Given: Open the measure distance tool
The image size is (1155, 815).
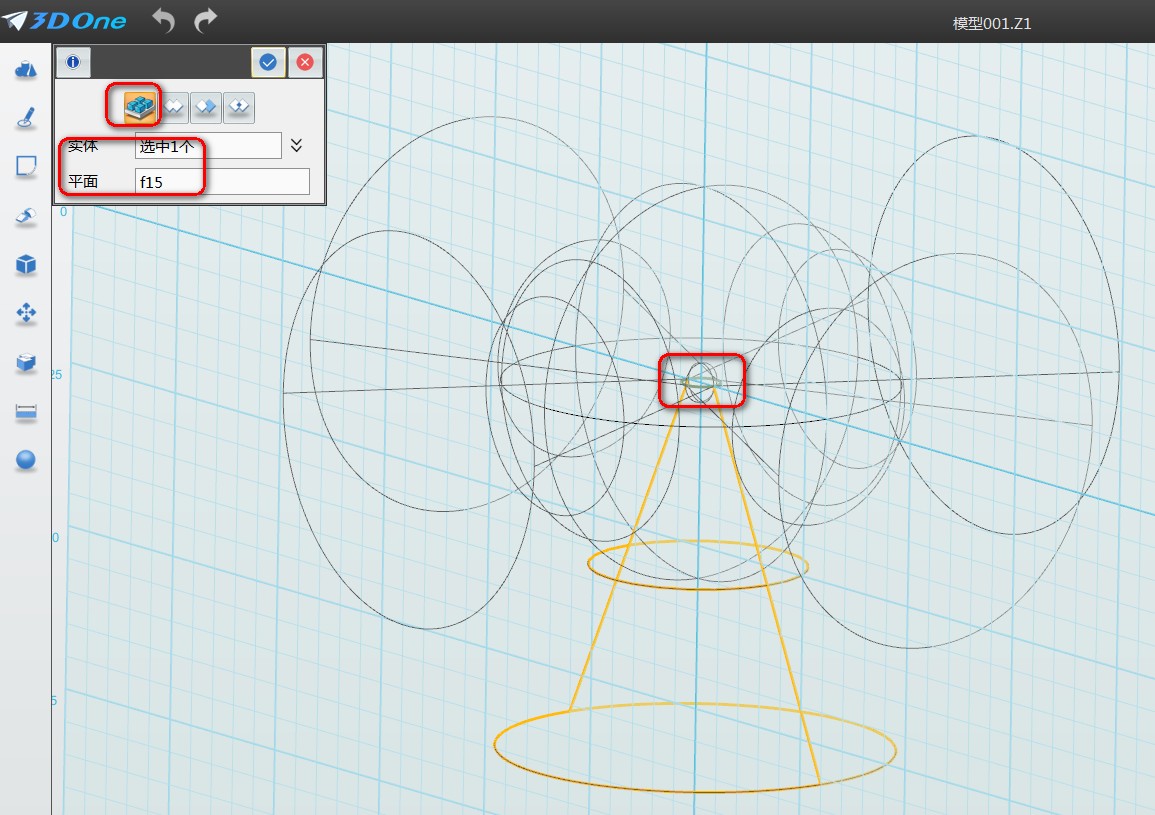Looking at the screenshot, I should tap(26, 411).
